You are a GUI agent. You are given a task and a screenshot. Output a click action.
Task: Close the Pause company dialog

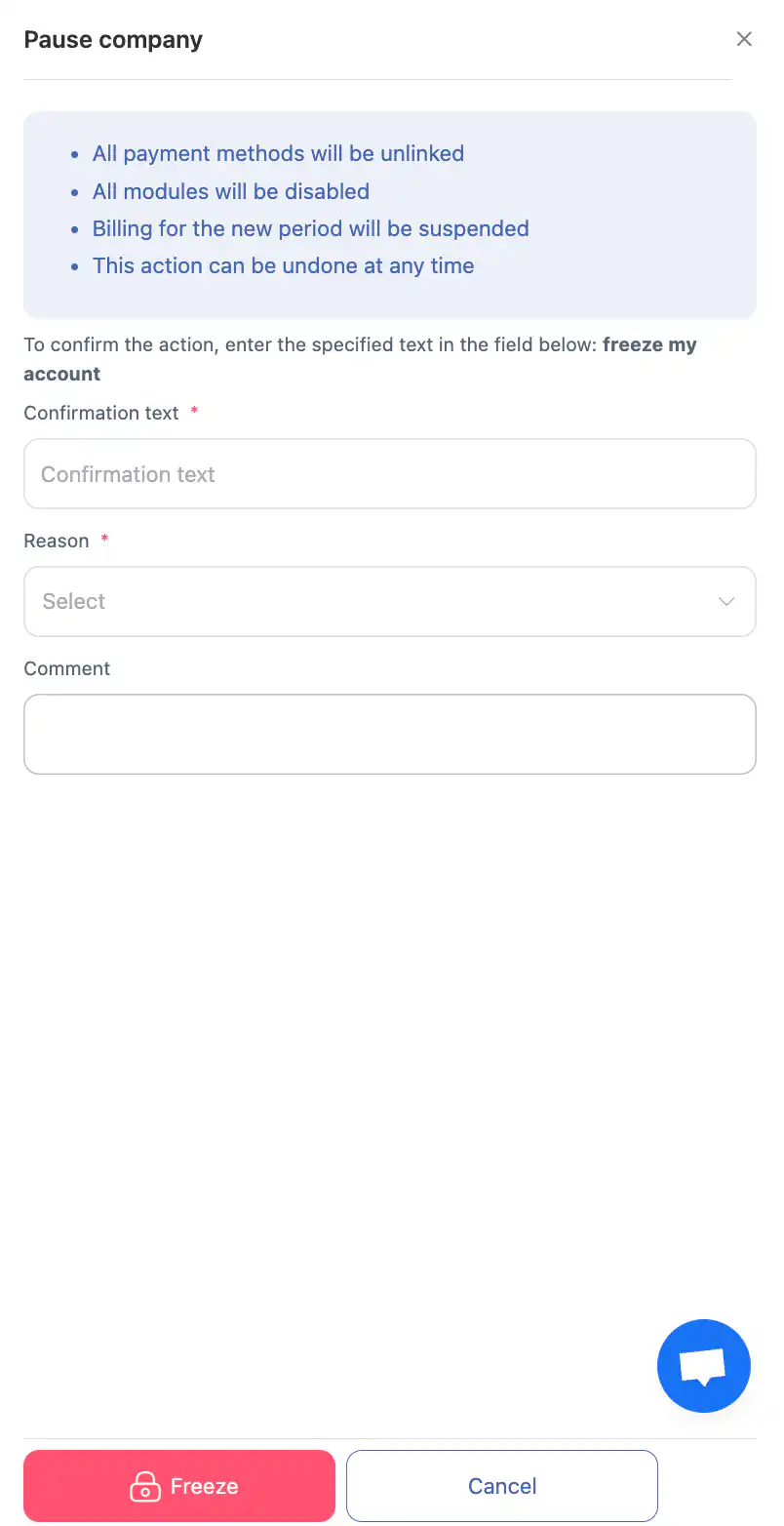coord(744,39)
